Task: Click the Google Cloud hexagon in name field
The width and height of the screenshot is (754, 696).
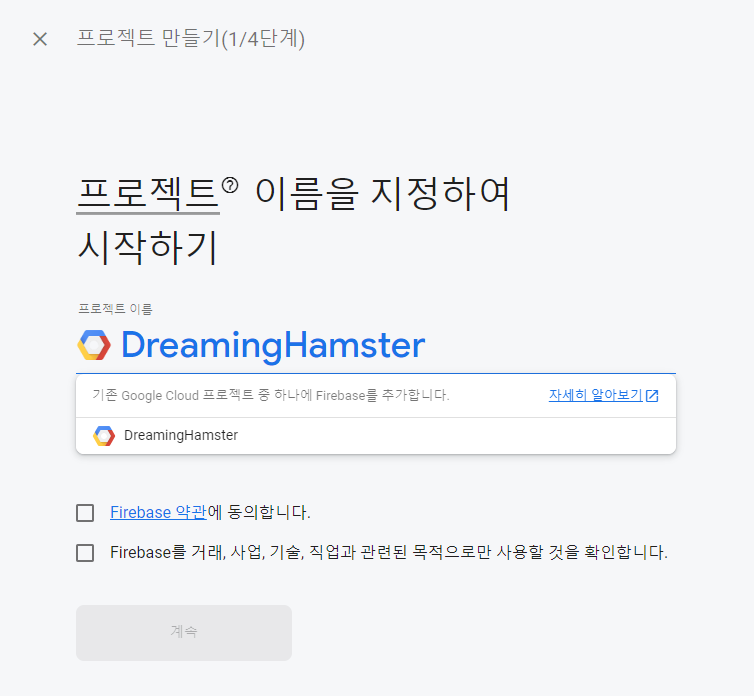Action: (x=94, y=345)
